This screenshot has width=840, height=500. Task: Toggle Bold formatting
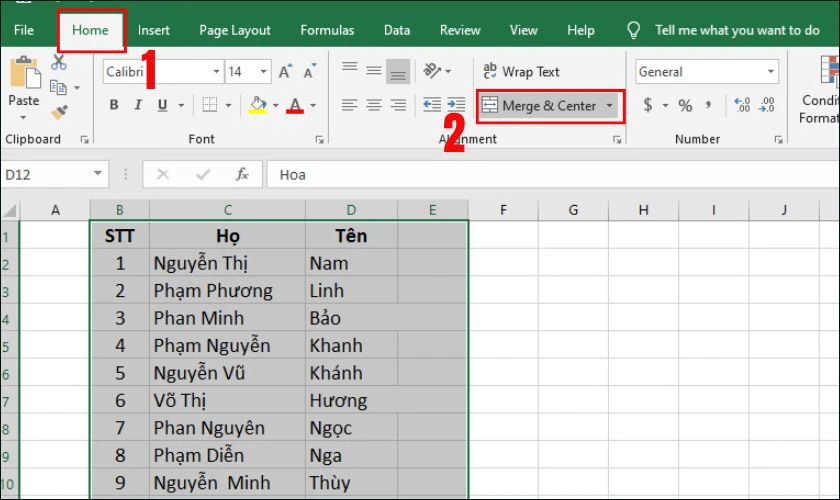click(x=114, y=105)
